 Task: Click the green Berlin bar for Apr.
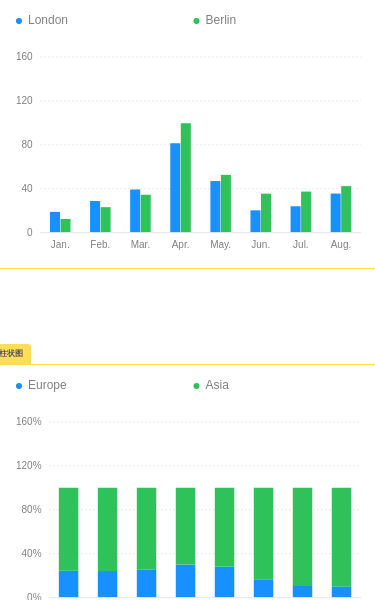coord(186,178)
